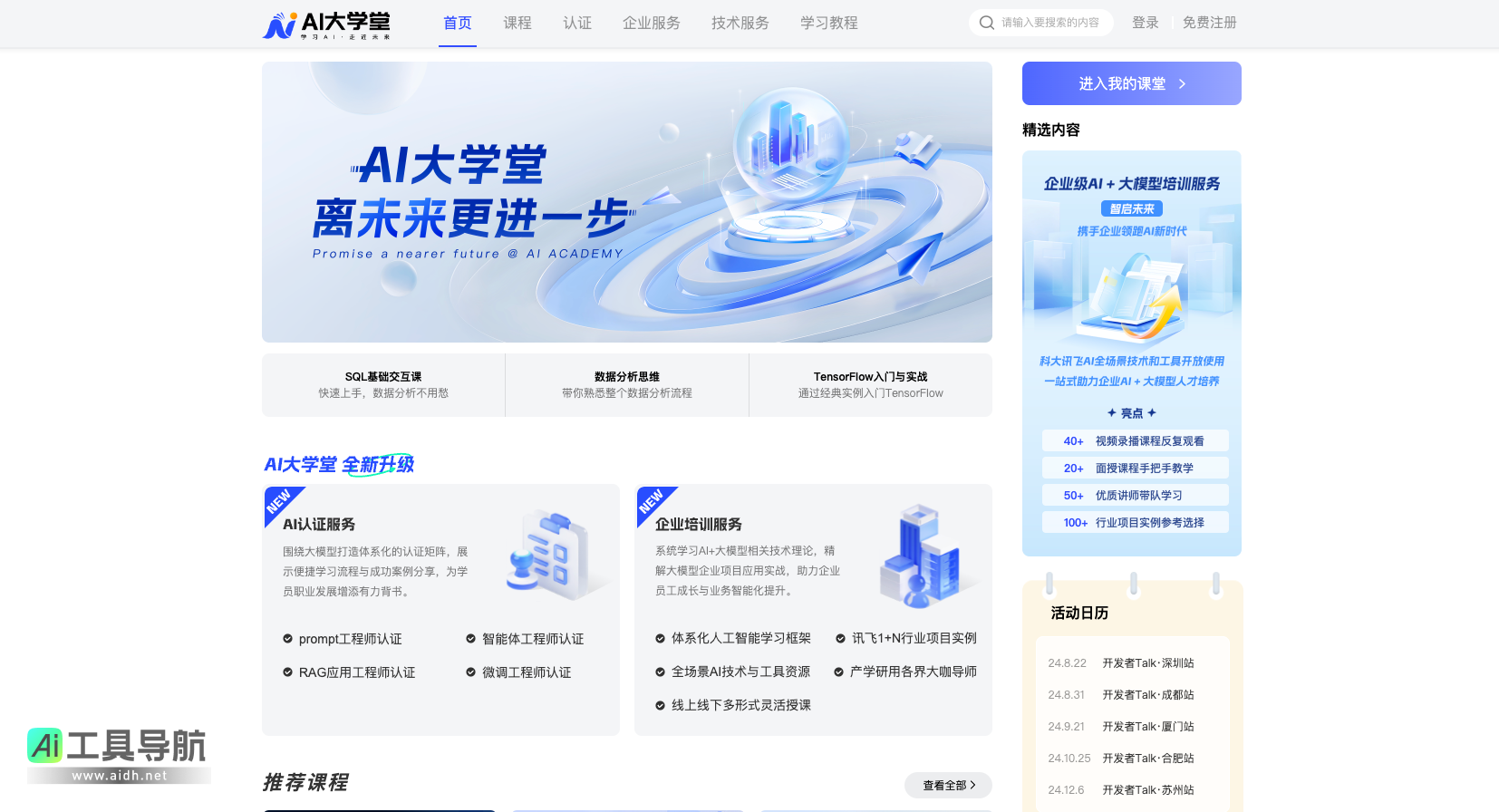The image size is (1499, 812).
Task: Click the NEW badge on 企业培训服务 card
Action: (651, 501)
